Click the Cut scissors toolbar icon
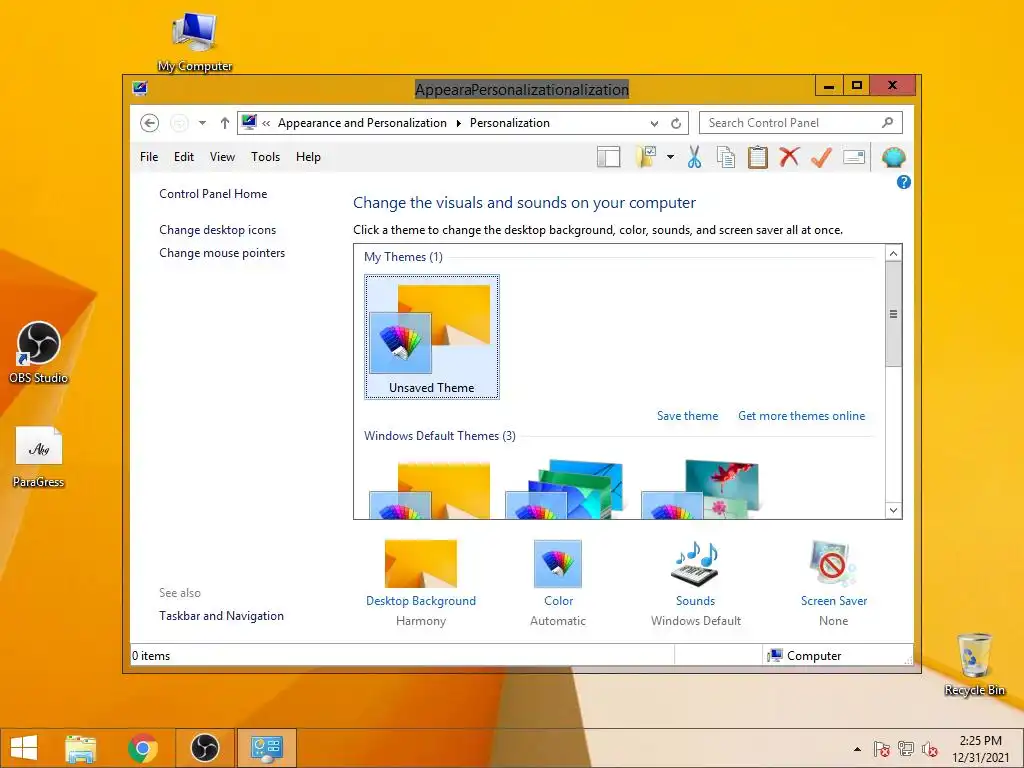1024x768 pixels. point(694,157)
